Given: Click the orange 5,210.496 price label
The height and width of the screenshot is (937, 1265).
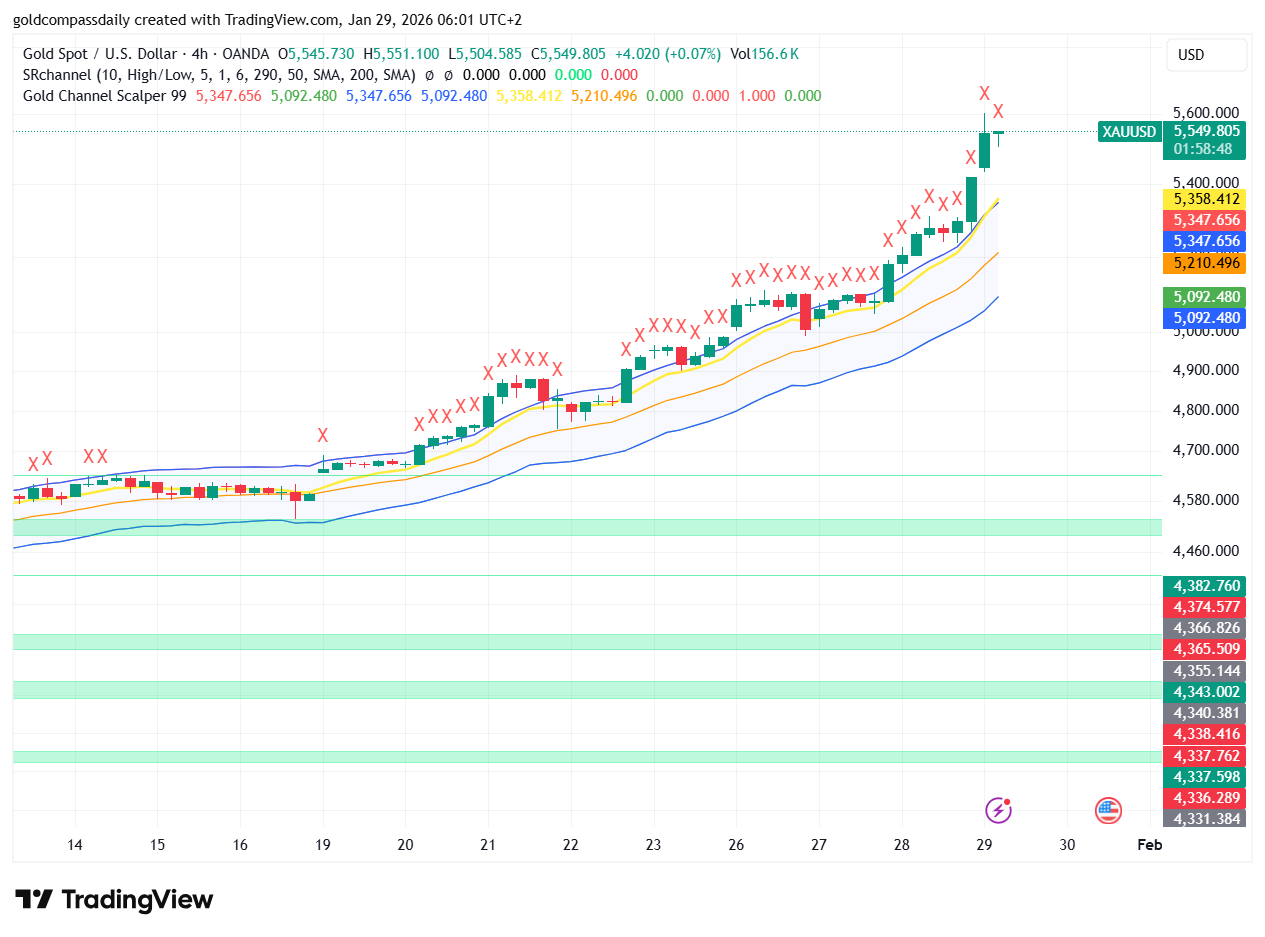Looking at the screenshot, I should (x=1205, y=264).
